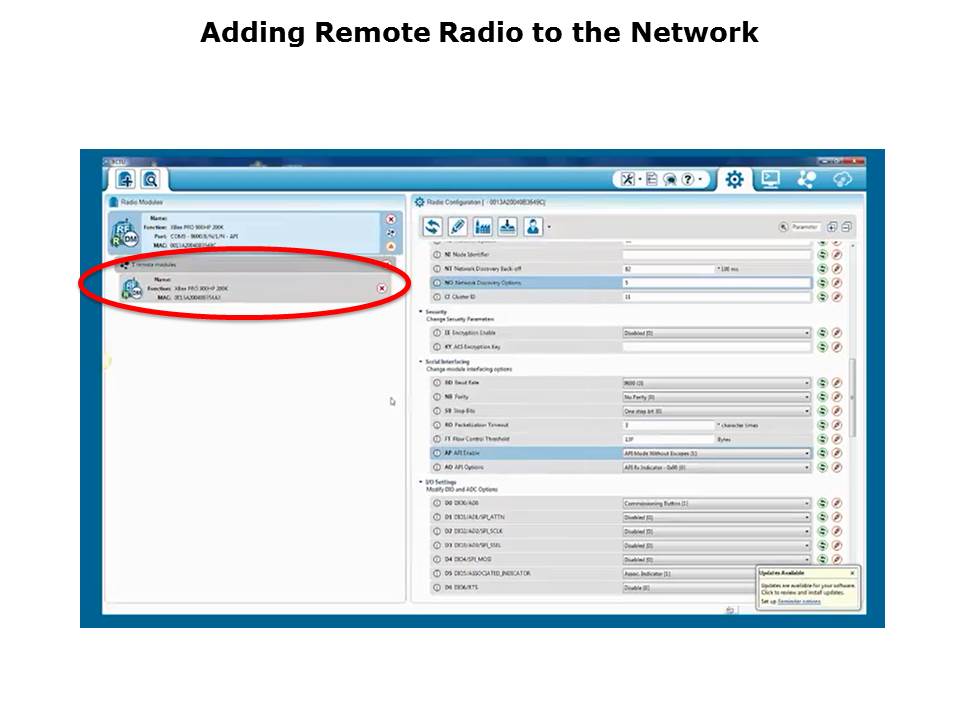Click the Parameter search field

pos(799,227)
